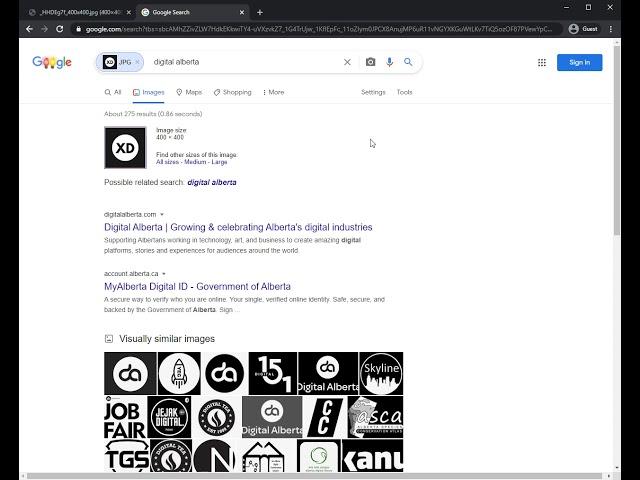Open the Skyline logo thumbnail

[x=381, y=373]
